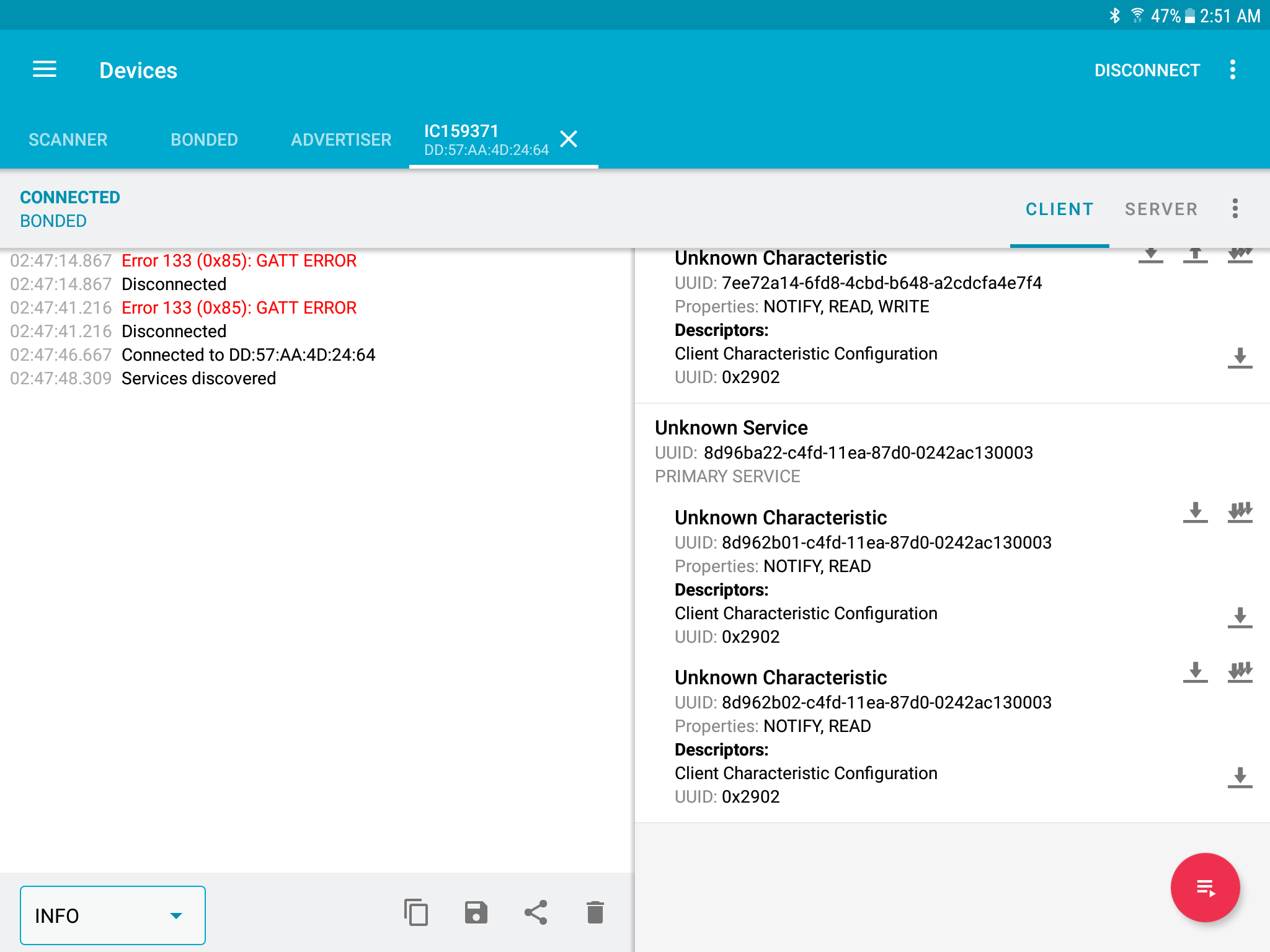Enable notifications on characteristic 8d962b02
Image resolution: width=1270 pixels, height=952 pixels.
point(1240,674)
